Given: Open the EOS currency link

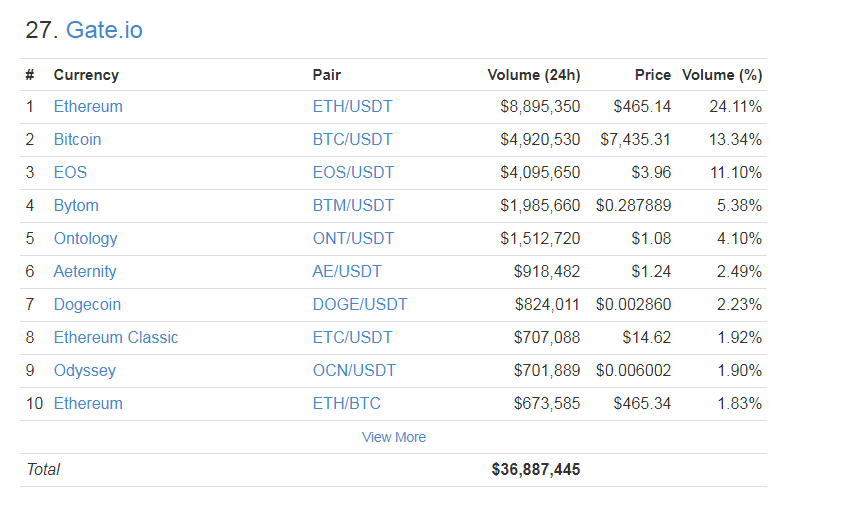Looking at the screenshot, I should pyautogui.click(x=70, y=172).
